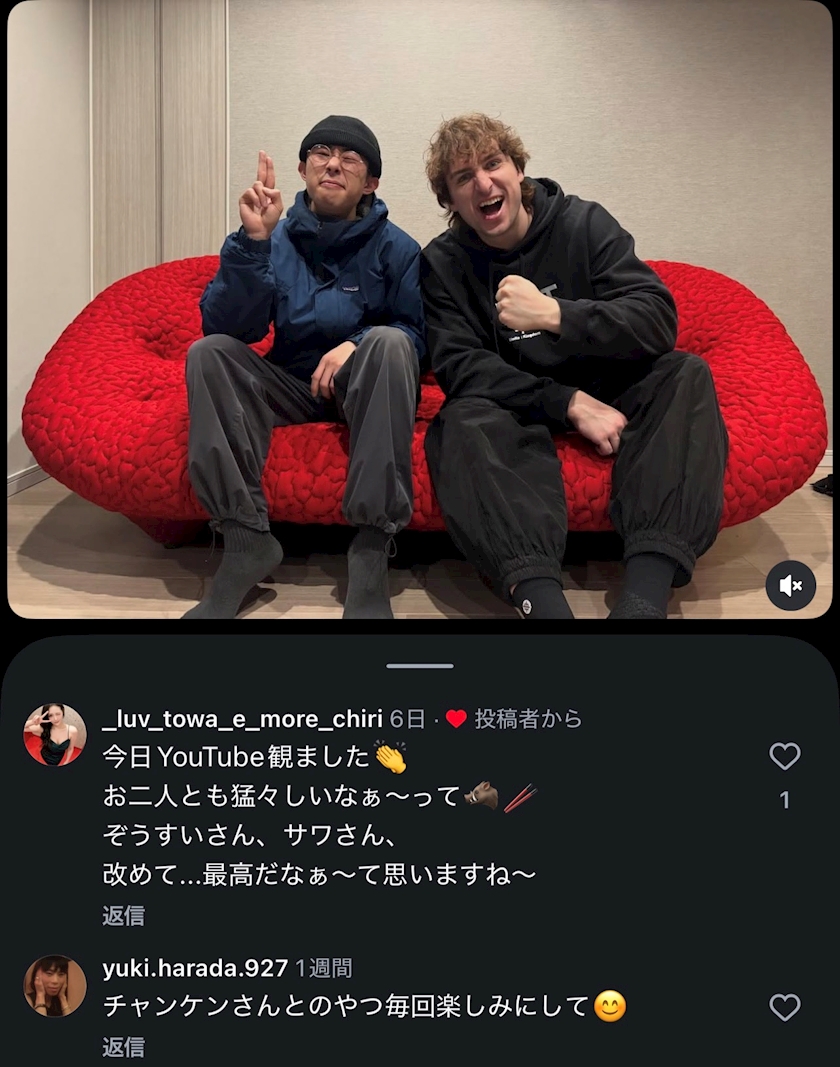The width and height of the screenshot is (840, 1067).
Task: Tap the 1週間 timestamp on second comment
Action: (324, 968)
